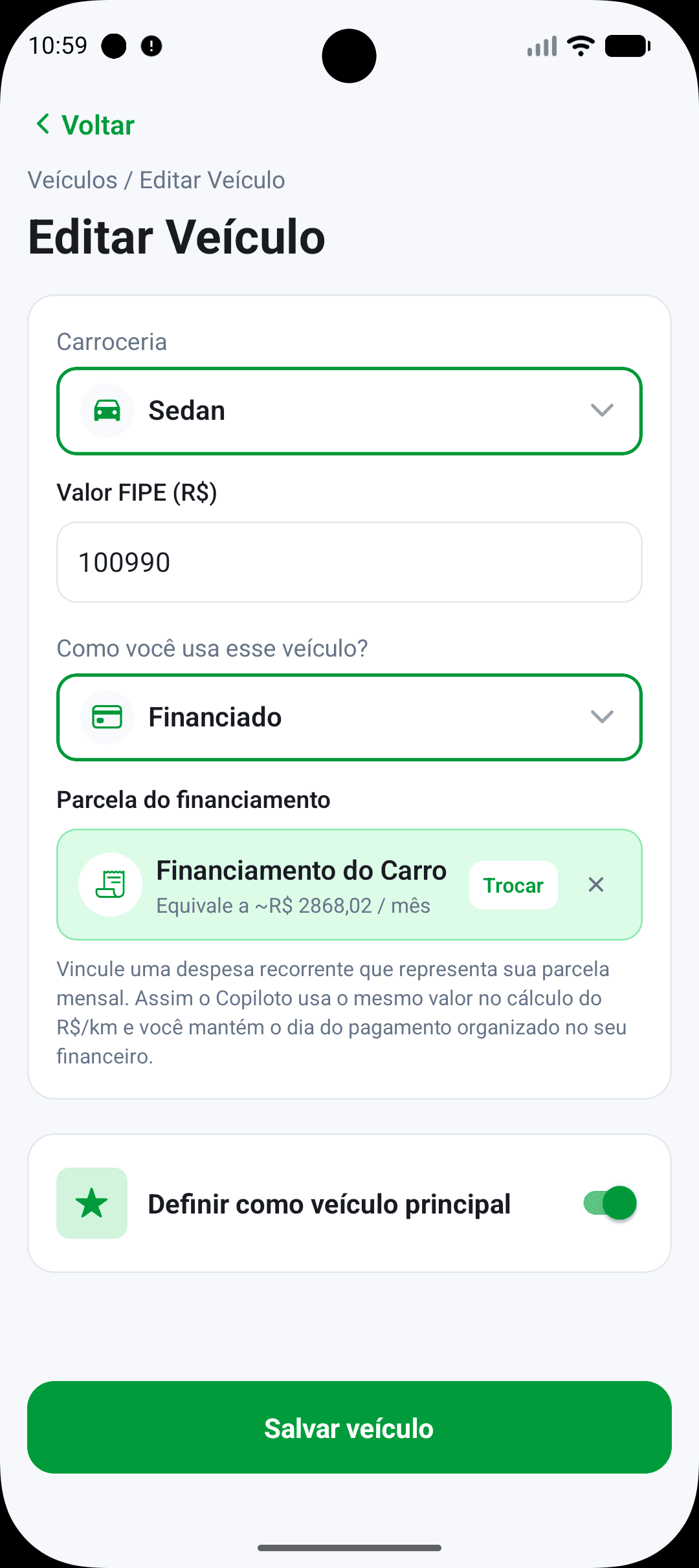Viewport: 699px width, 1568px height.
Task: Tap the Definir como veículo principal label
Action: coord(329,1204)
